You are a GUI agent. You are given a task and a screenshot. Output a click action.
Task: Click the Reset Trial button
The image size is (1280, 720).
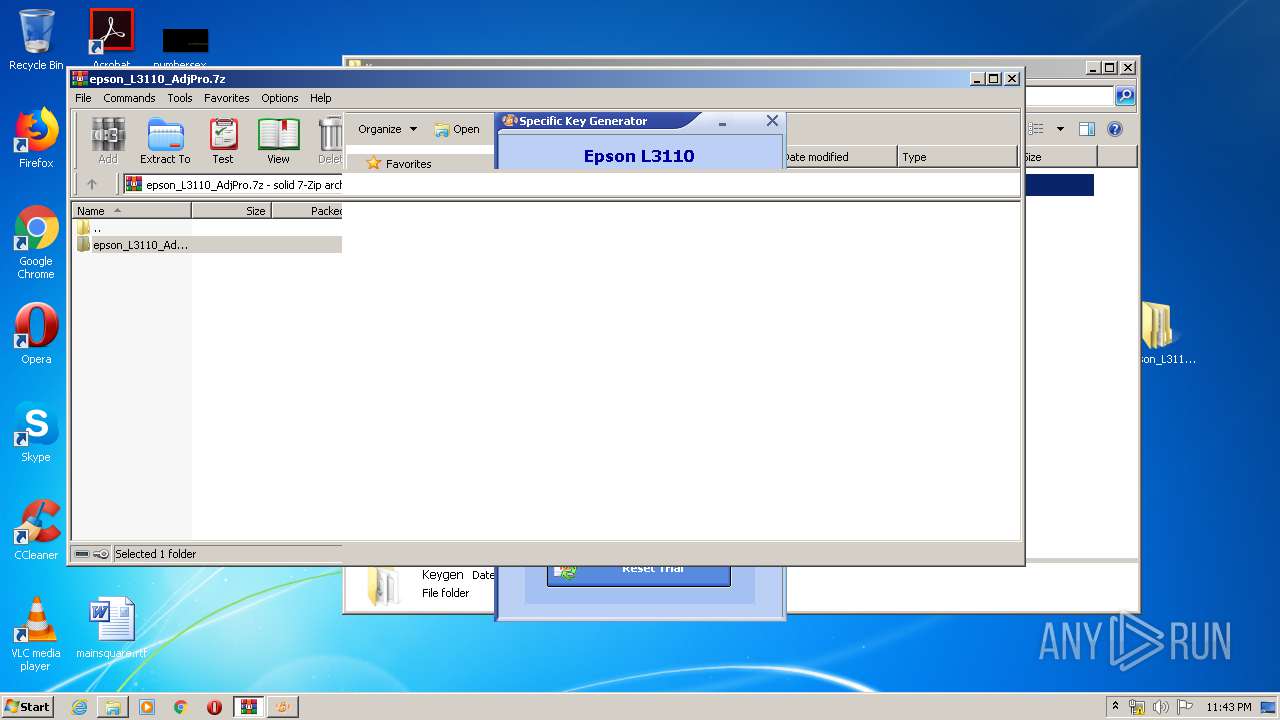(639, 573)
